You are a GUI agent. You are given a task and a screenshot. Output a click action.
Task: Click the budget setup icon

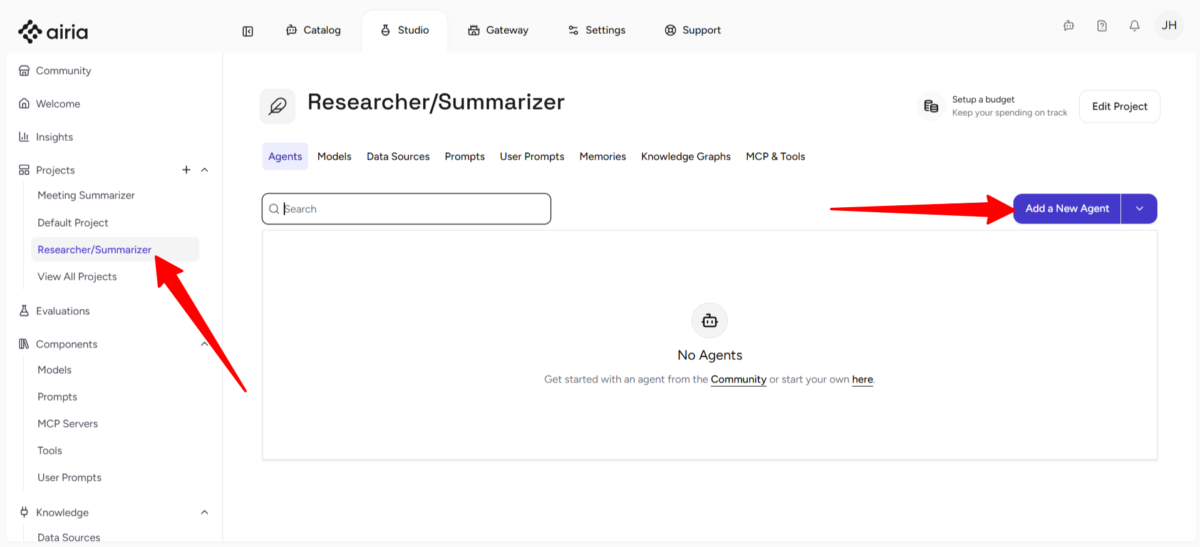(x=931, y=106)
